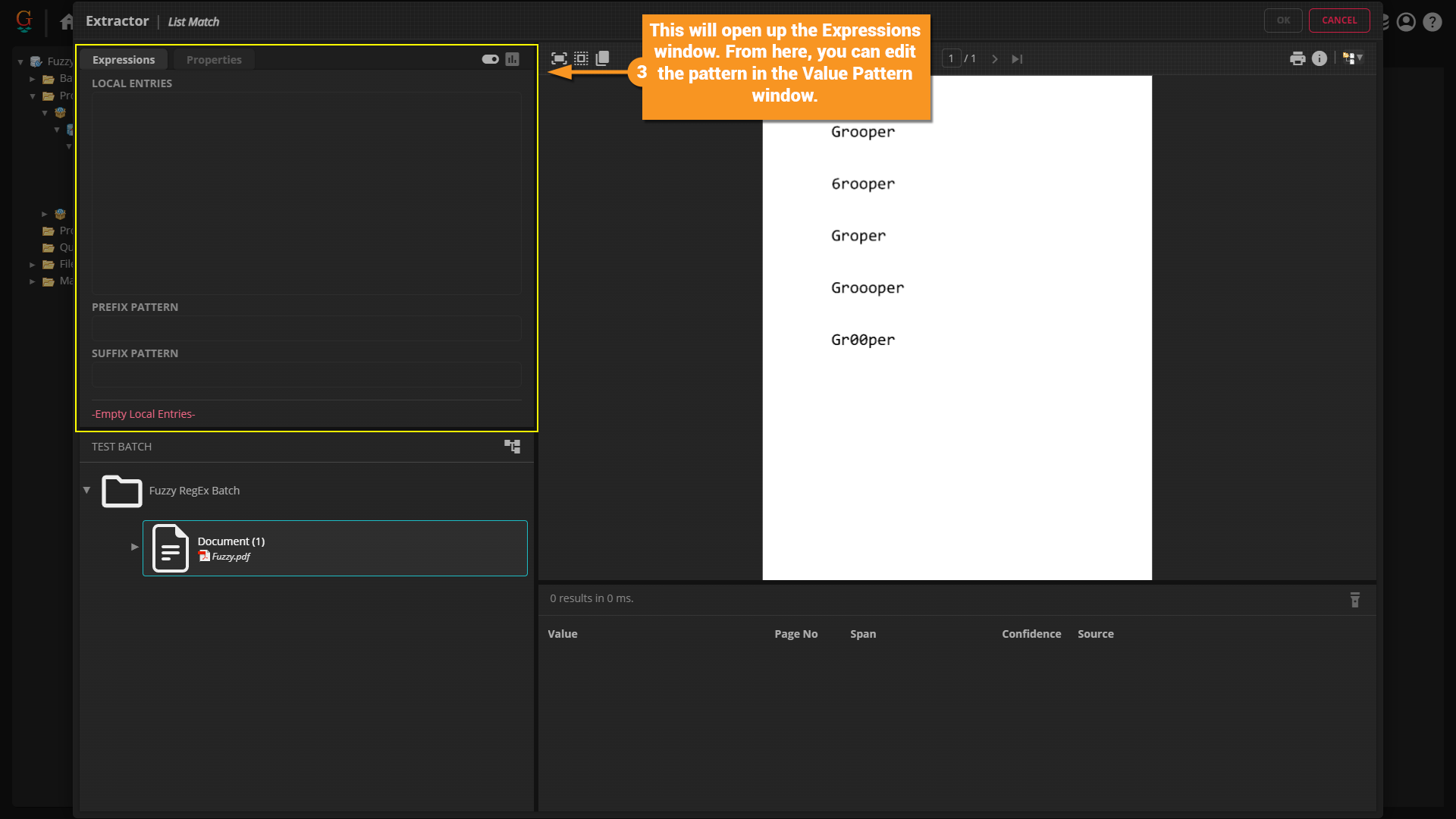The height and width of the screenshot is (819, 1456).
Task: Click the dotted selection-region icon in the viewer toolbar
Action: click(581, 58)
